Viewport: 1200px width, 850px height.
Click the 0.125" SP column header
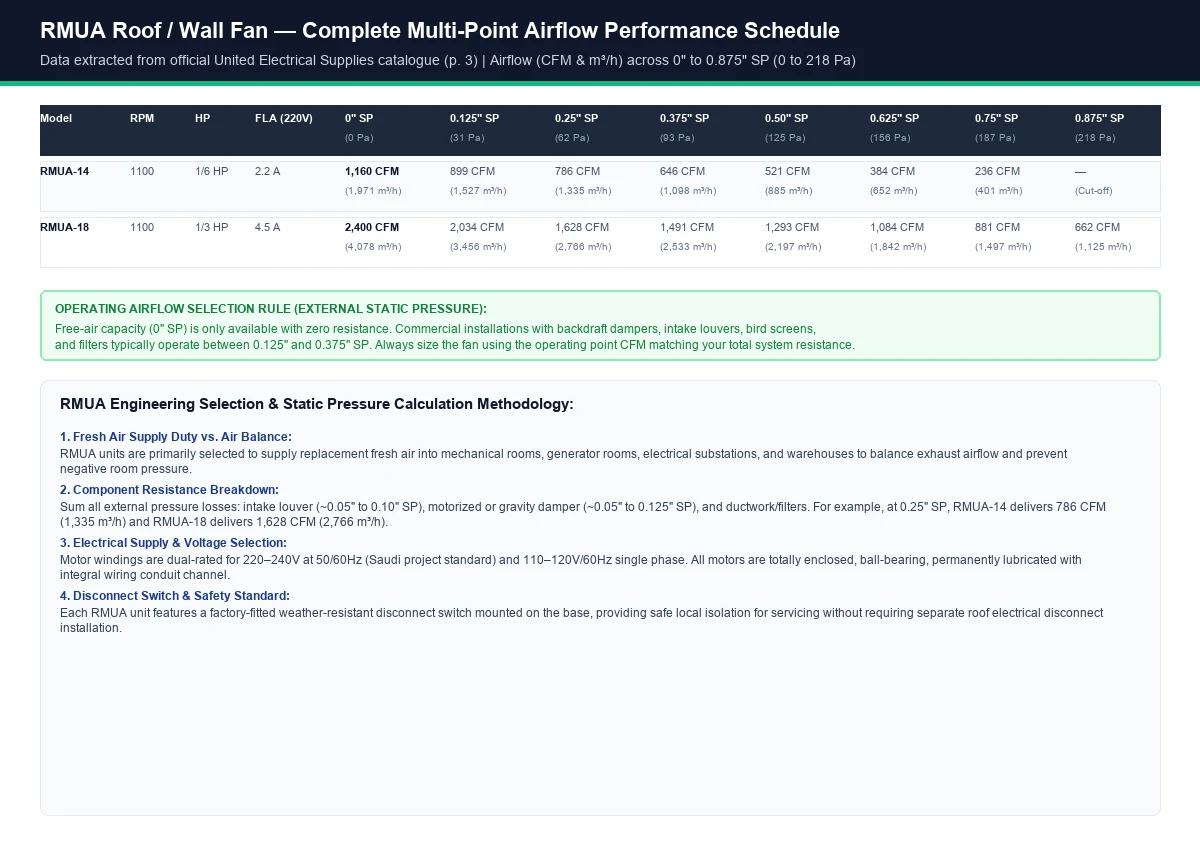click(x=474, y=118)
